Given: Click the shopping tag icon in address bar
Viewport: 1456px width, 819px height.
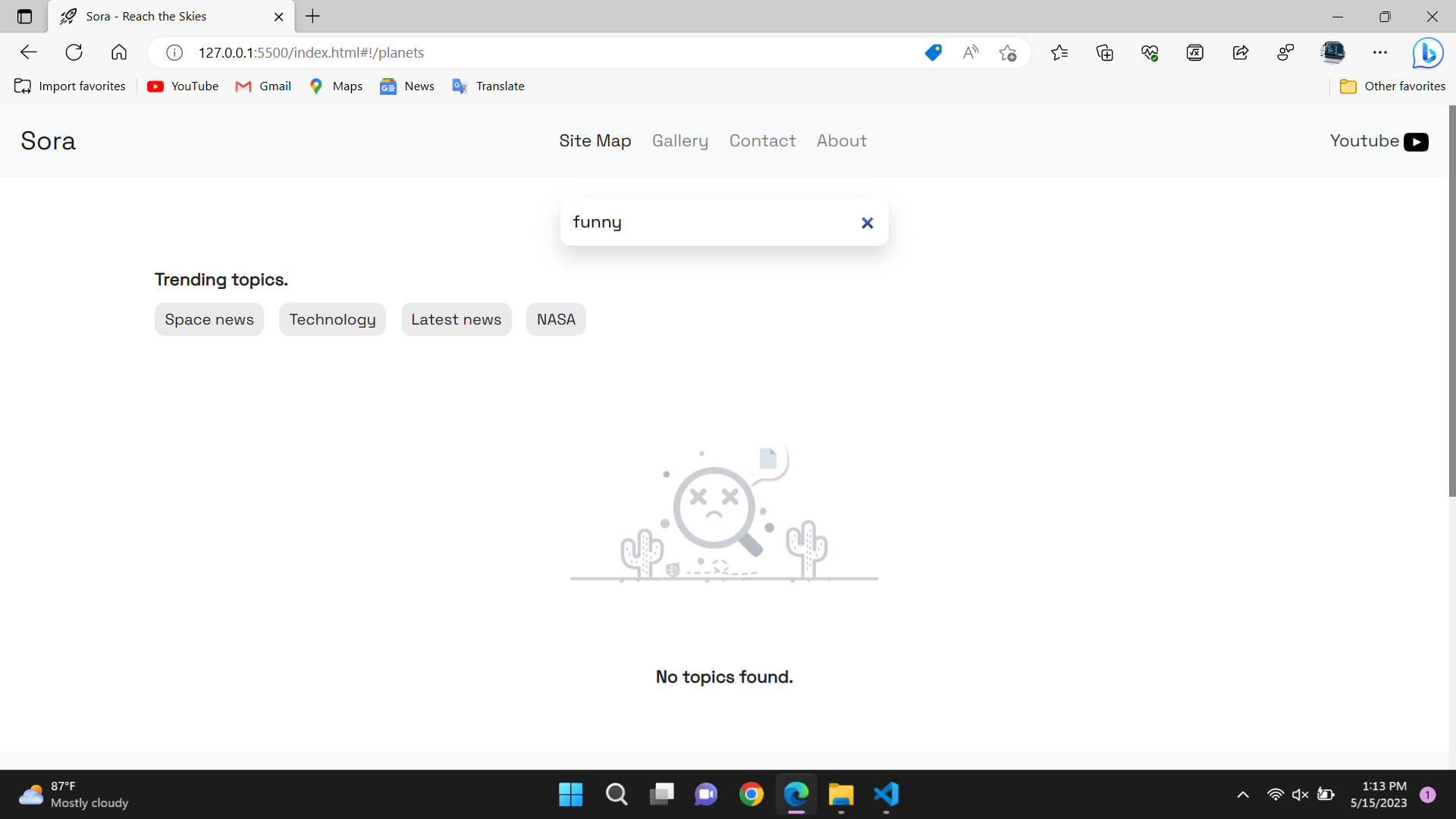Looking at the screenshot, I should [x=933, y=52].
